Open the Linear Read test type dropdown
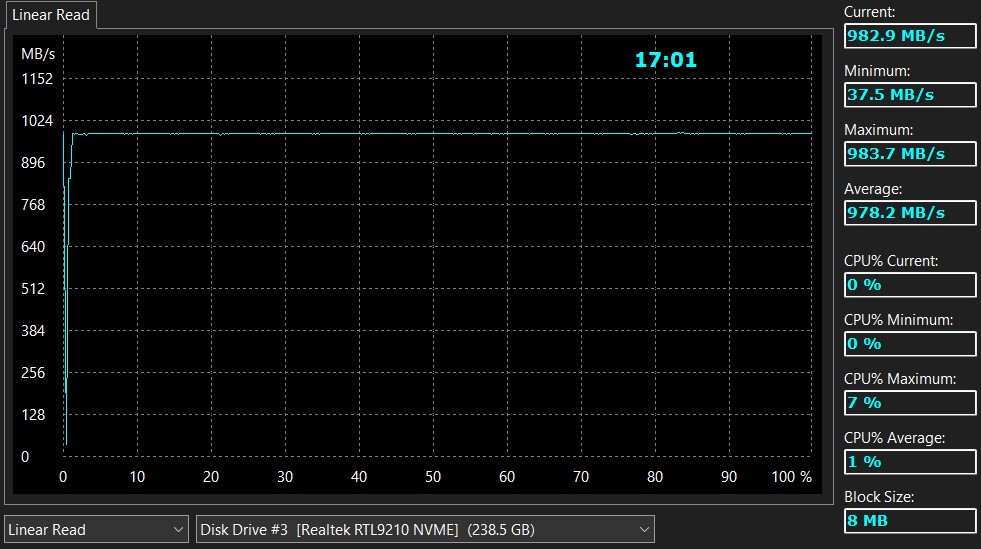 96,530
